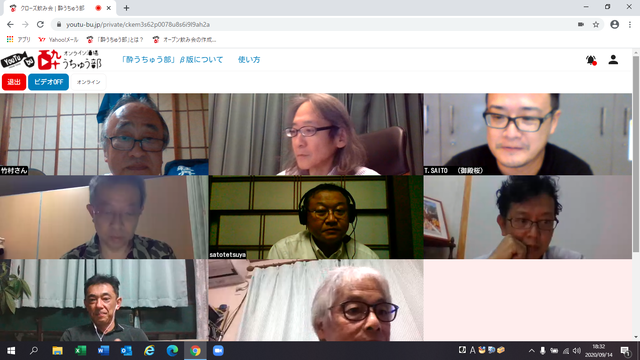Screen dimensions: 640x360
Task: Select the long-haired man's video tile
Action: coord(316,134)
